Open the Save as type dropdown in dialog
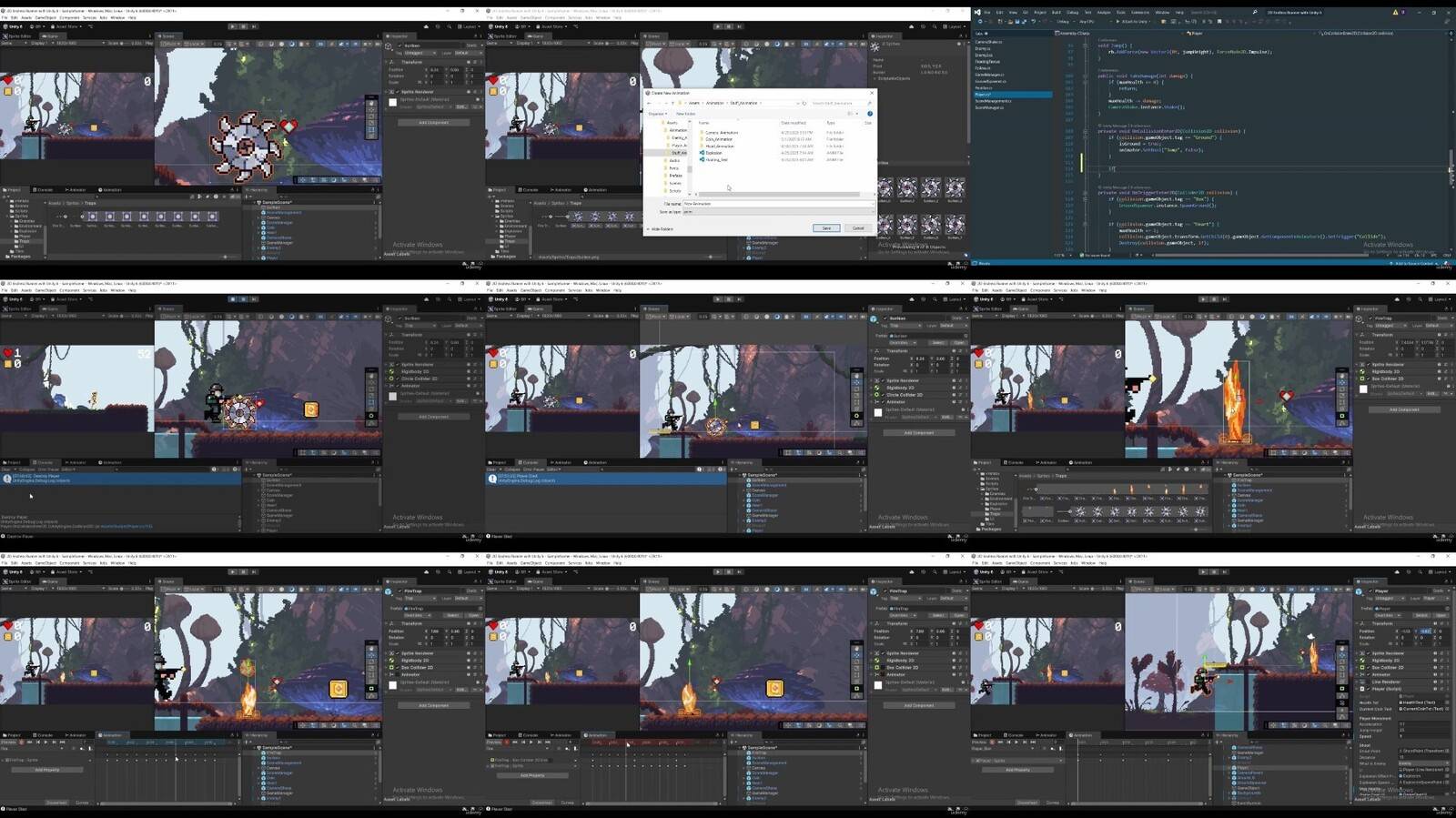This screenshot has width=1456, height=818. (778, 211)
